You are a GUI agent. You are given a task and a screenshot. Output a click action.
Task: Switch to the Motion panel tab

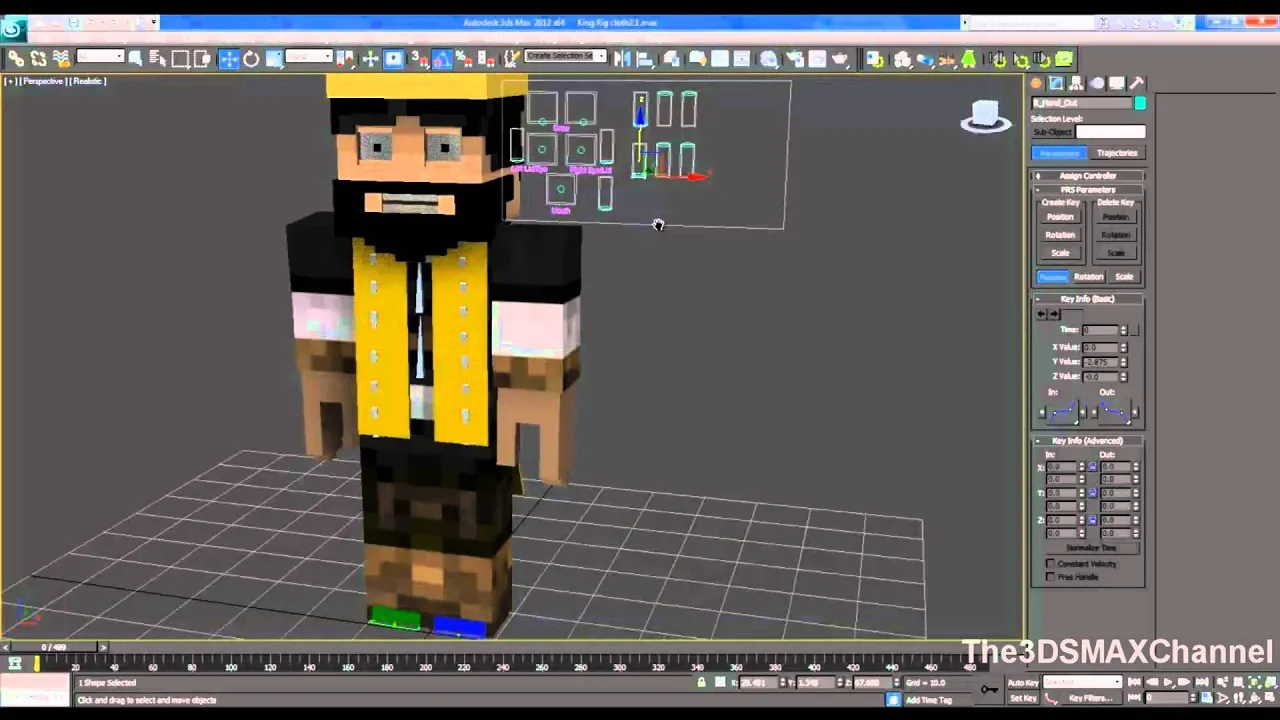pyautogui.click(x=1097, y=83)
